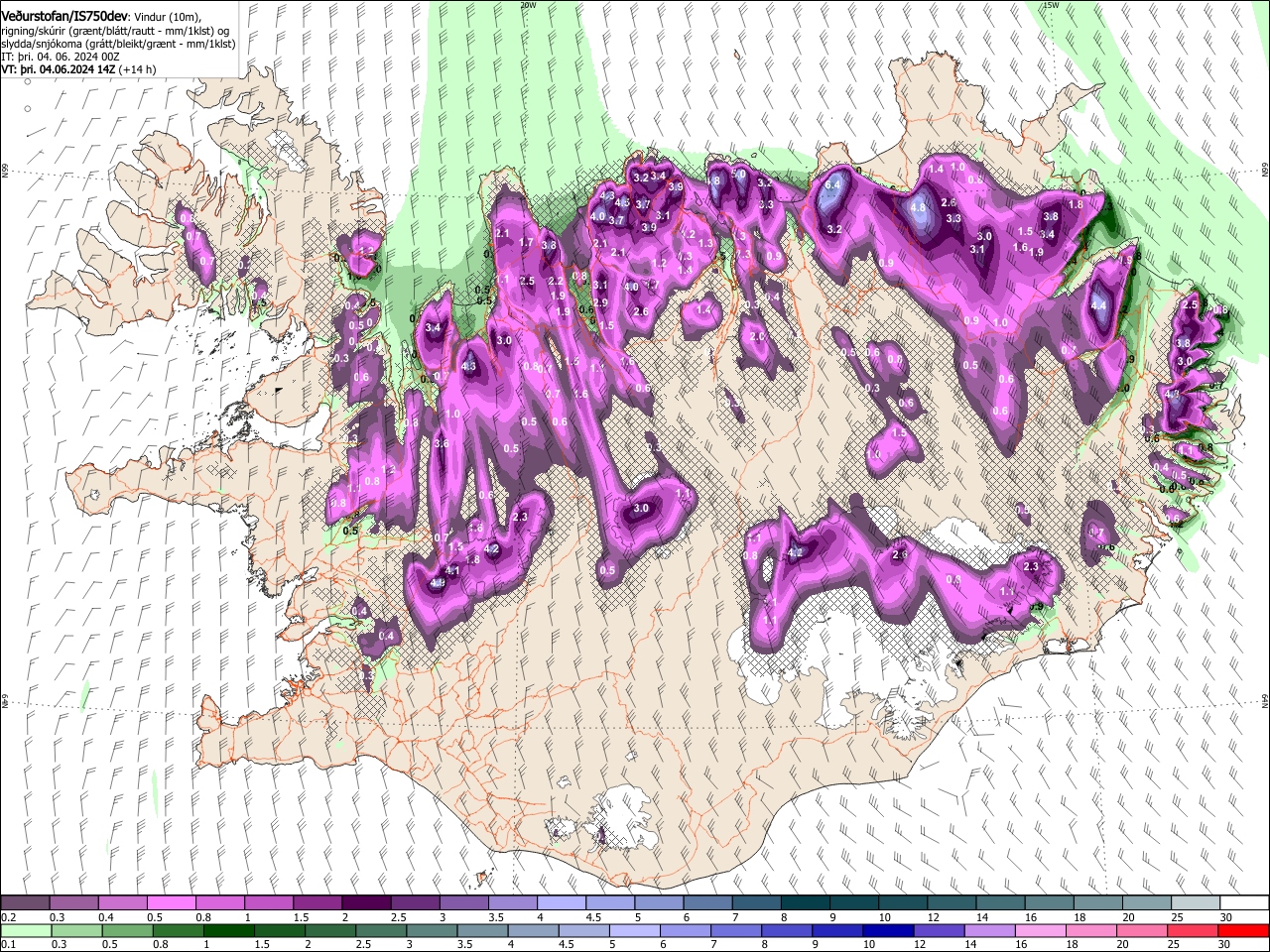Pick the pale green swatch between 0.1 and 0.3, lower row
This screenshot has width=1270, height=952.
click(x=27, y=930)
